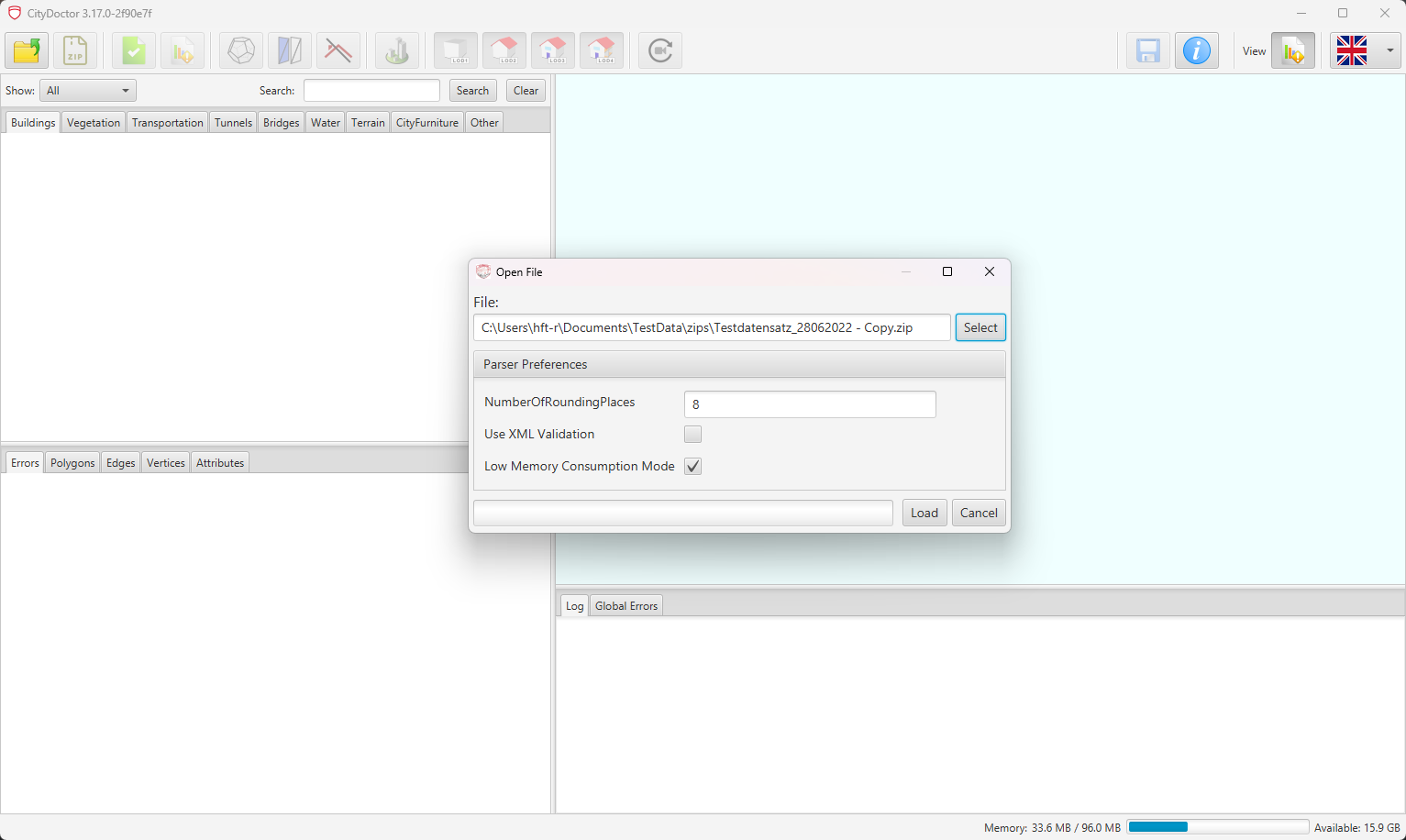Screen dimensions: 1406x840
Task: Click the reset camera icon
Action: [x=660, y=50]
